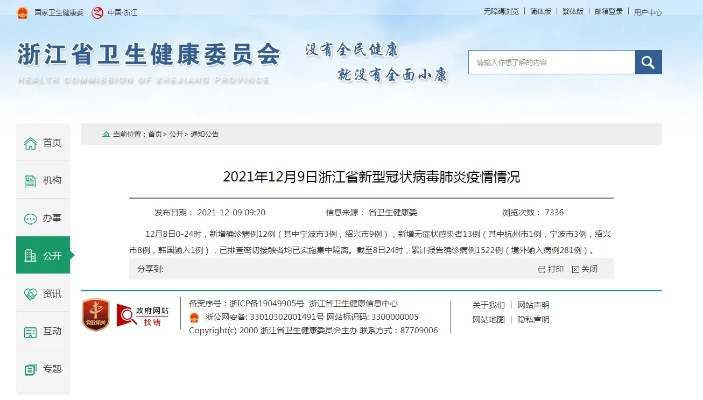Screen dimensions: 703x400
Task: Open the 互动 sidebar item
Action: (43, 331)
